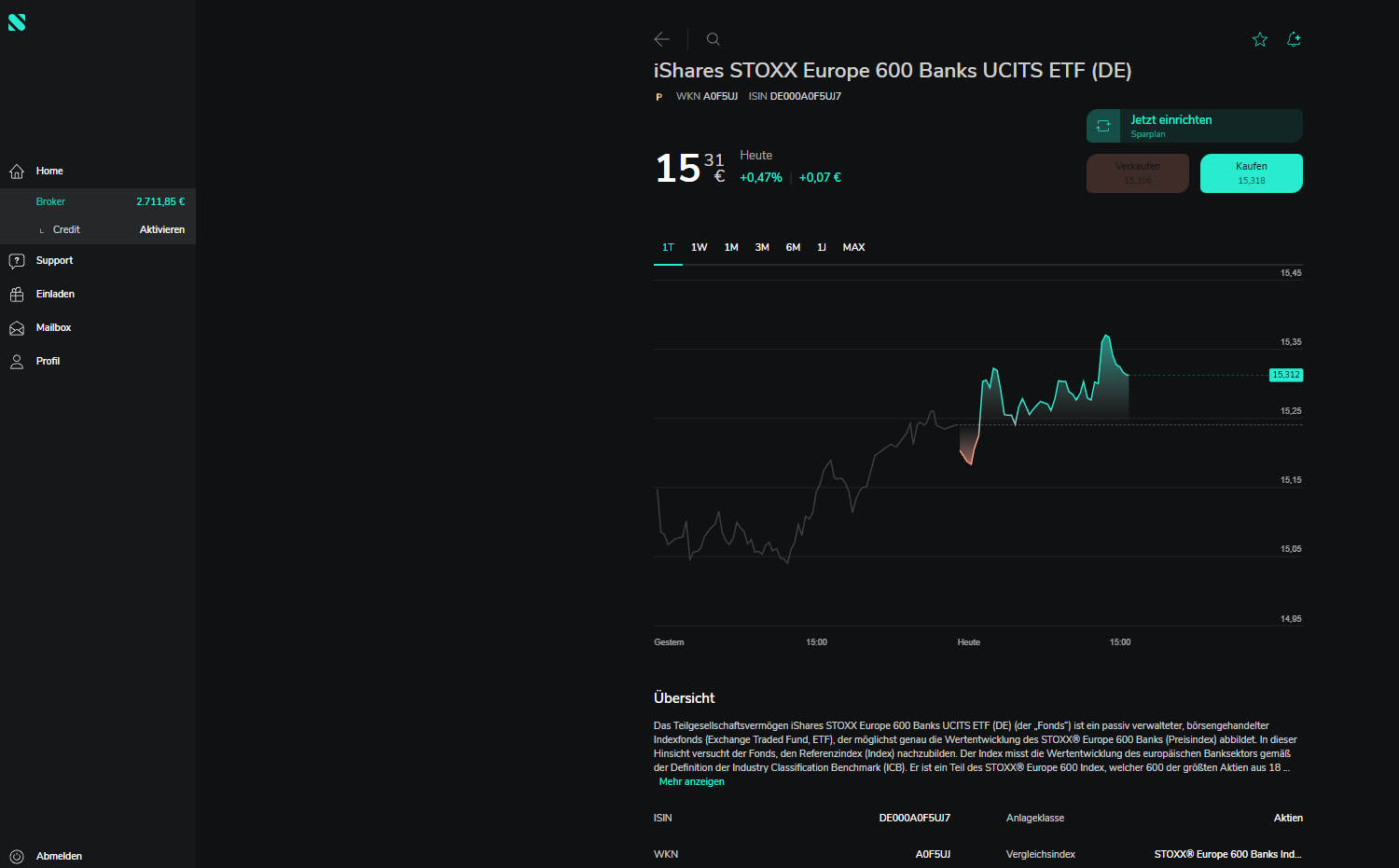Switch chart to 3M range
Image resolution: width=1399 pixels, height=868 pixels.
click(762, 247)
